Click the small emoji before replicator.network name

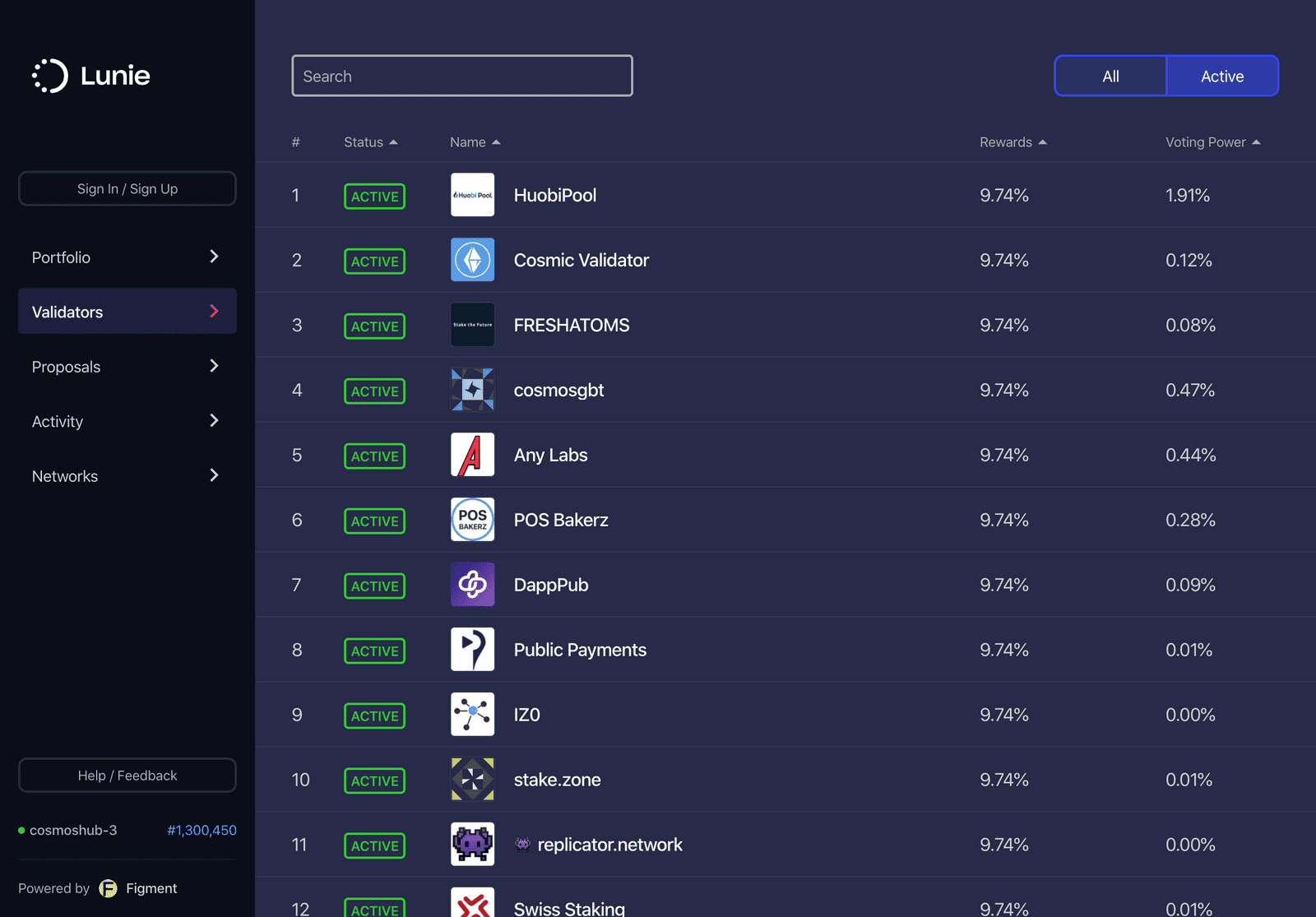(522, 844)
